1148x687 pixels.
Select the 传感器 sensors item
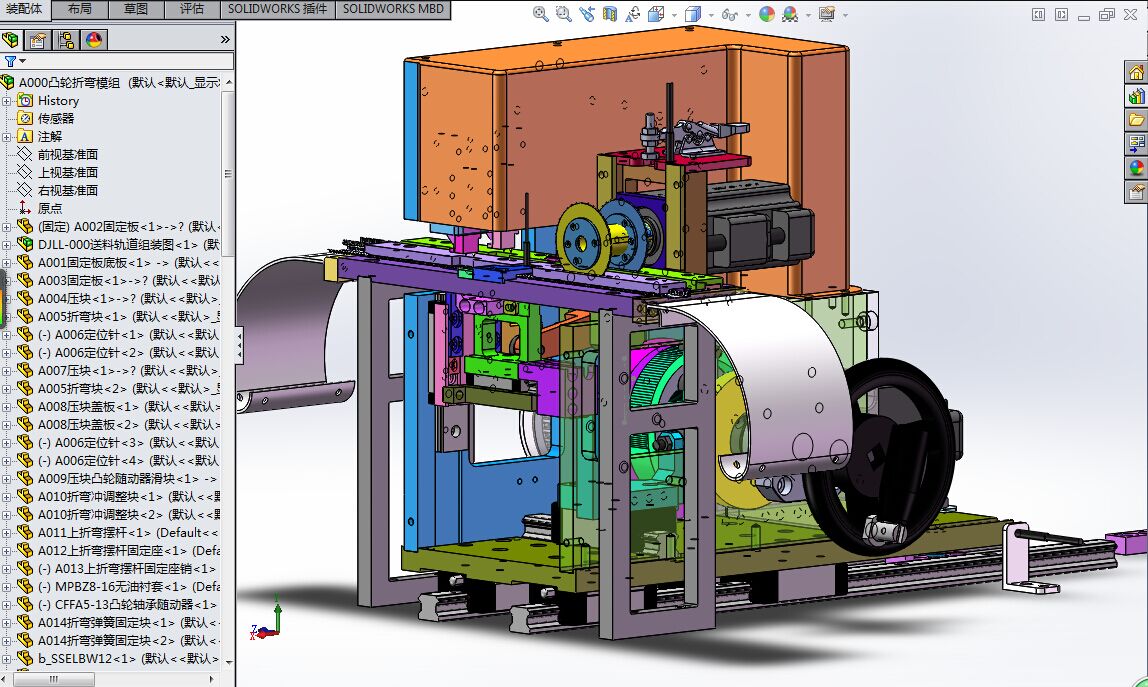click(56, 119)
